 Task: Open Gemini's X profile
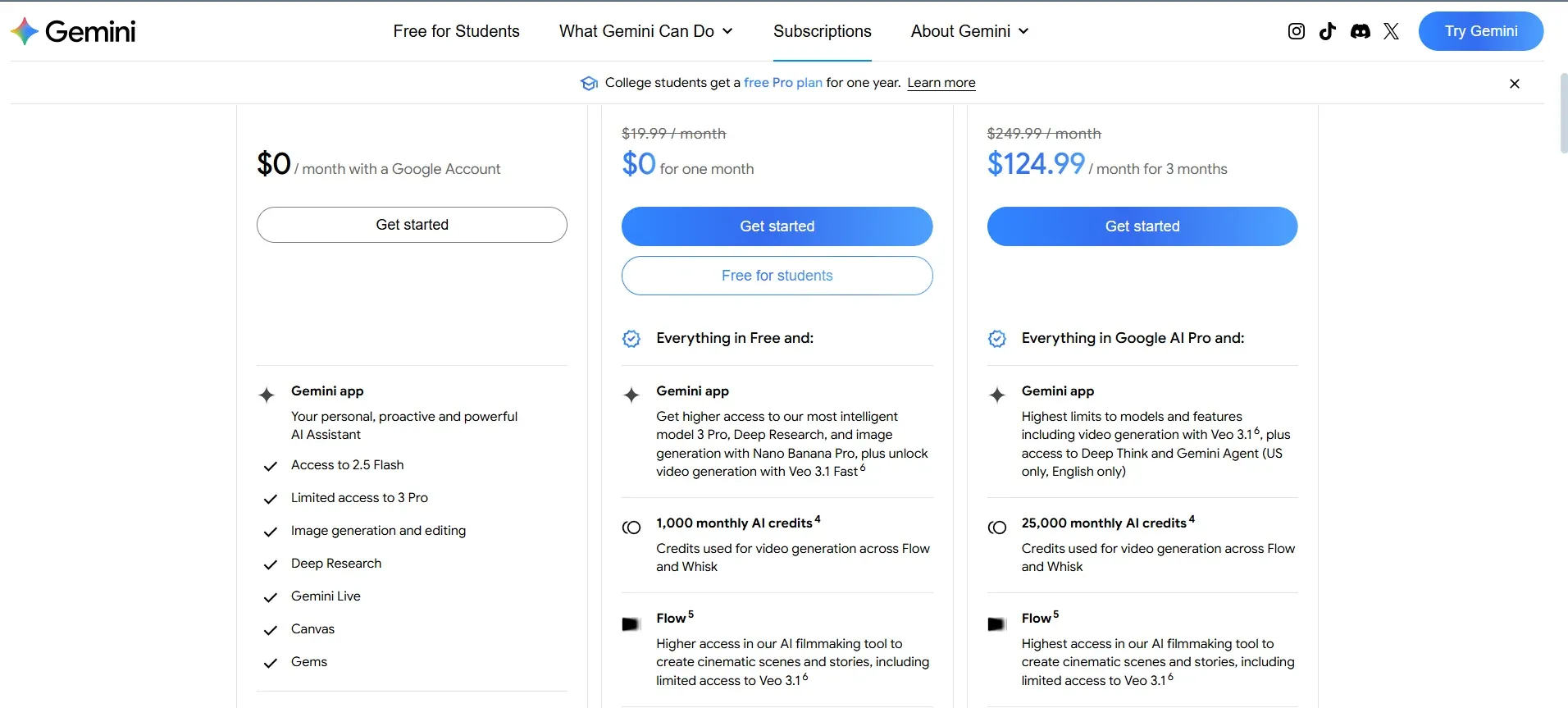pyautogui.click(x=1391, y=30)
